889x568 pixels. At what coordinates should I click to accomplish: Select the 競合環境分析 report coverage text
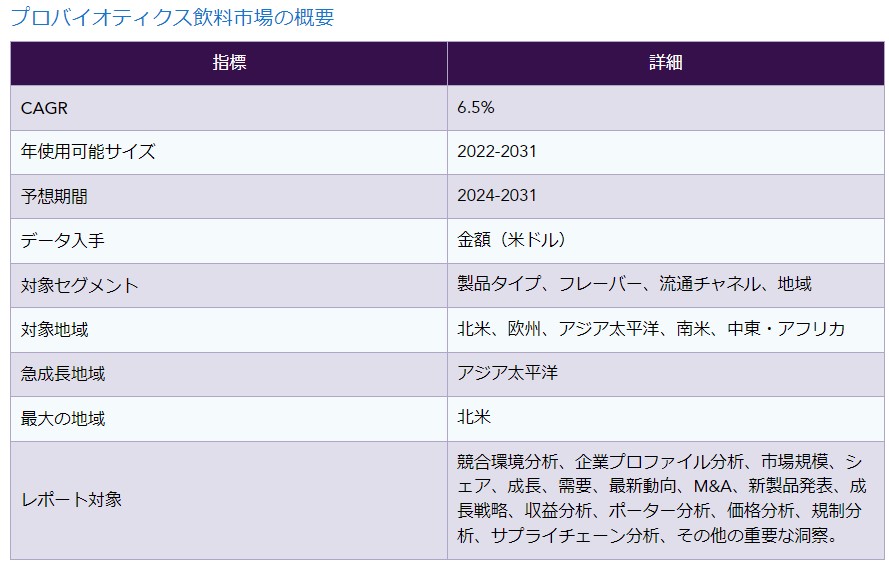click(x=662, y=499)
